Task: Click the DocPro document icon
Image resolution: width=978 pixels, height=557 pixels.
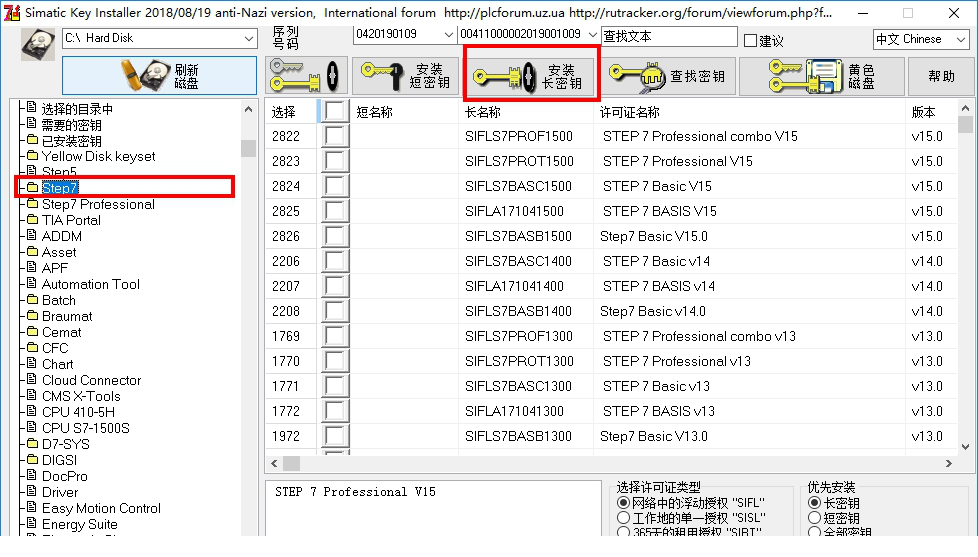Action: point(32,475)
